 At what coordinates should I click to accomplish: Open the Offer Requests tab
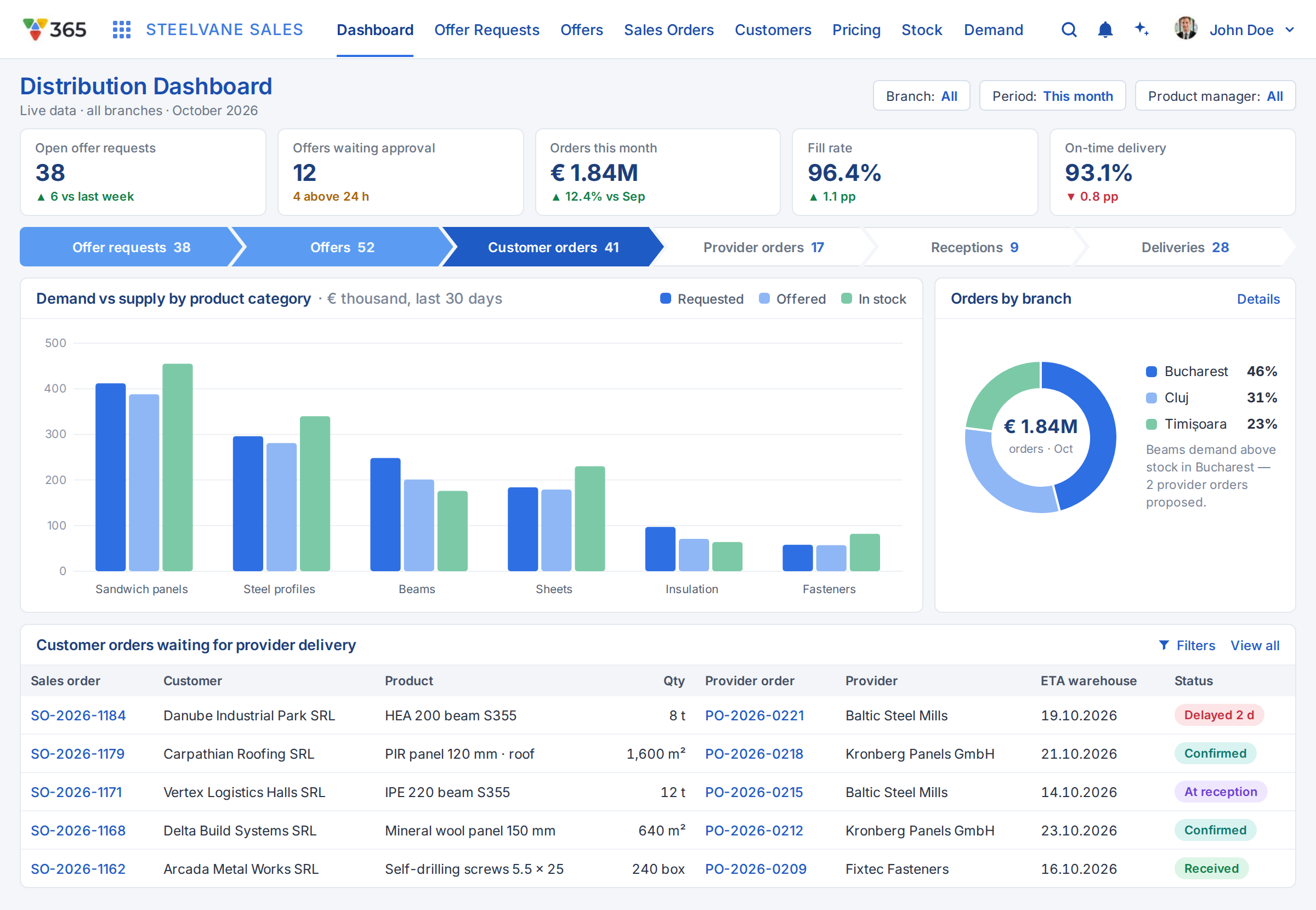(486, 30)
